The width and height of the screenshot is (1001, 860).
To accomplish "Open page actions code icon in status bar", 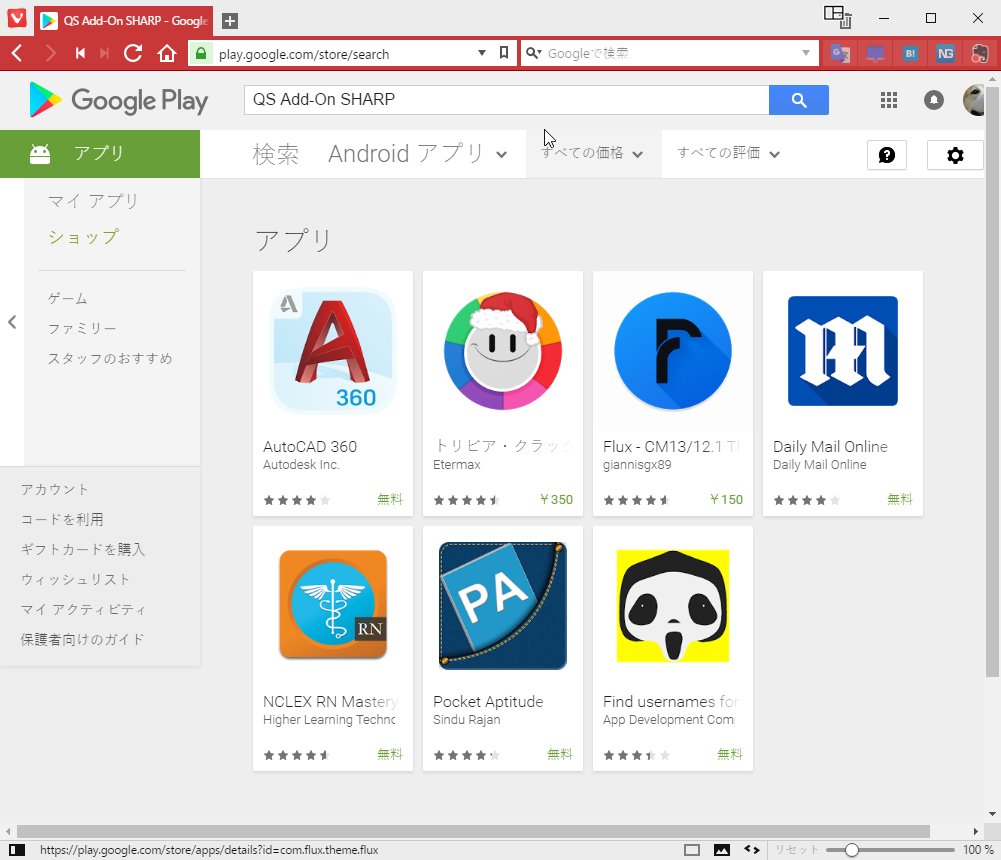I will click(752, 850).
